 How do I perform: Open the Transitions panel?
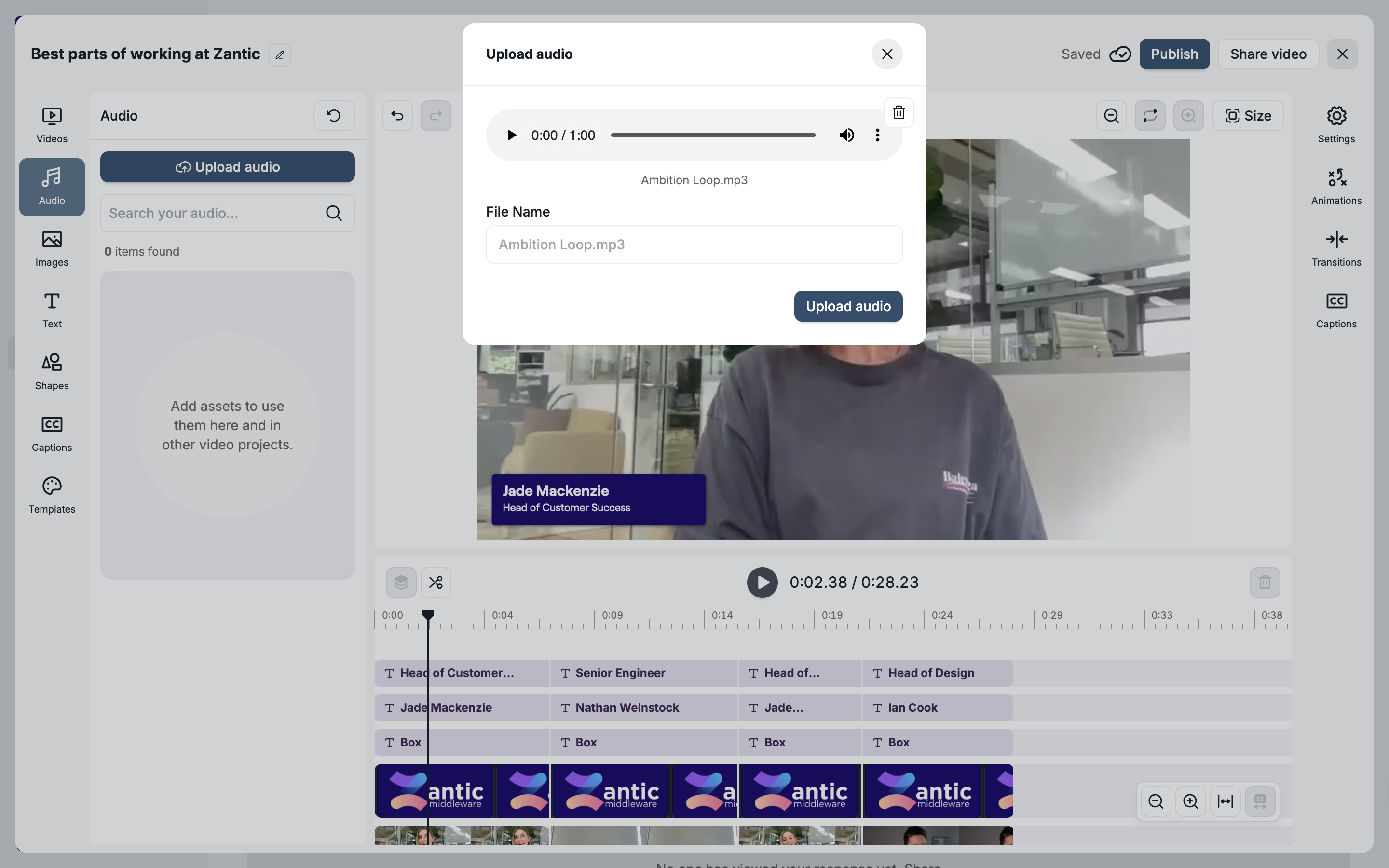[1335, 248]
